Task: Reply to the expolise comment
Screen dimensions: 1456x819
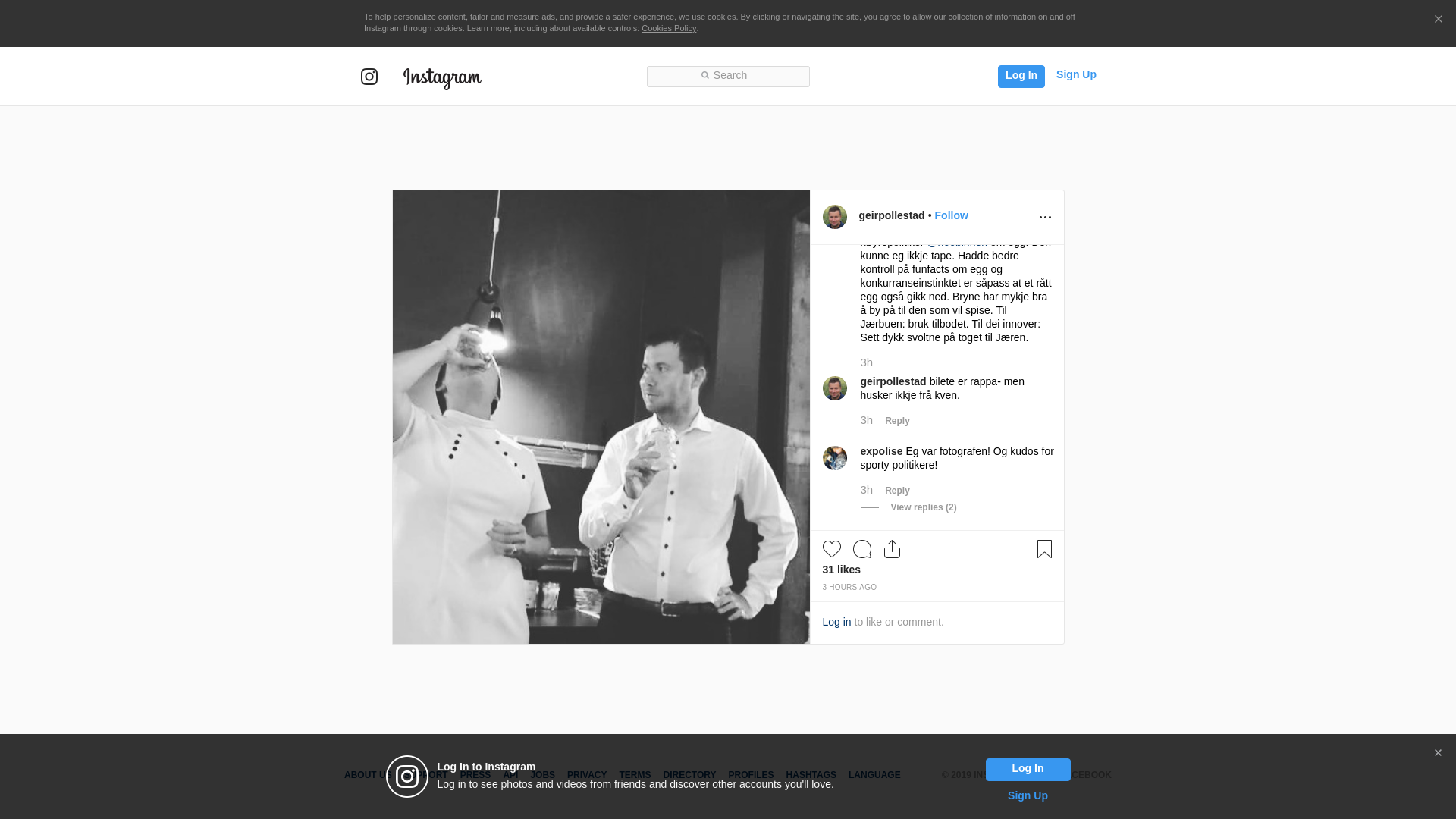Action: point(897,491)
